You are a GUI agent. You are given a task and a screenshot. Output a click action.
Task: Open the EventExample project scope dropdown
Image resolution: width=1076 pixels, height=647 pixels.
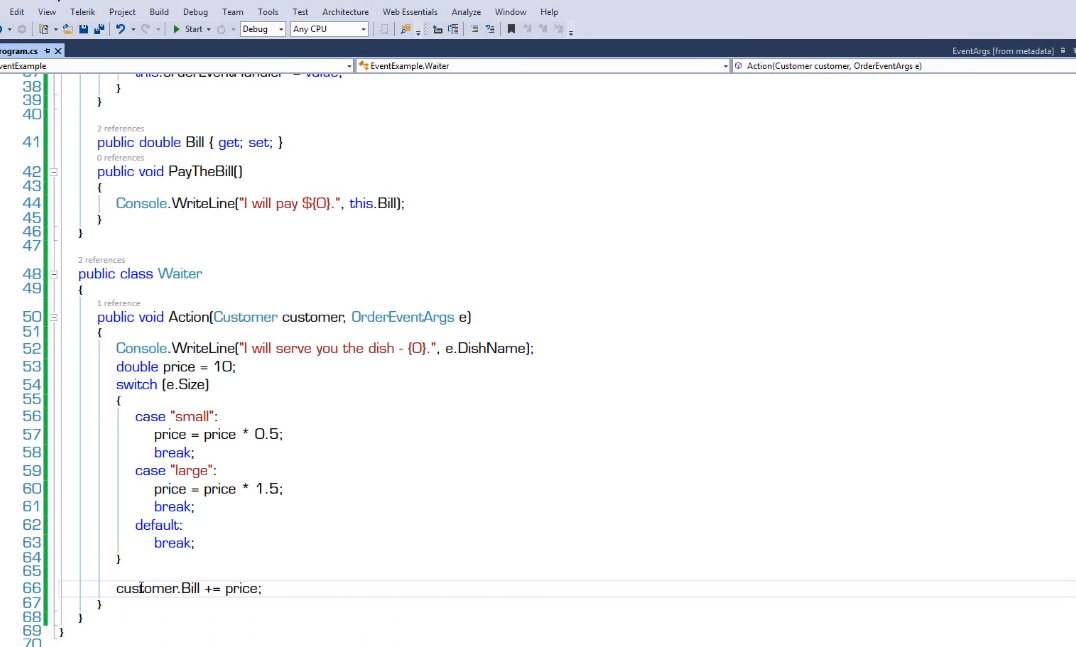click(176, 66)
